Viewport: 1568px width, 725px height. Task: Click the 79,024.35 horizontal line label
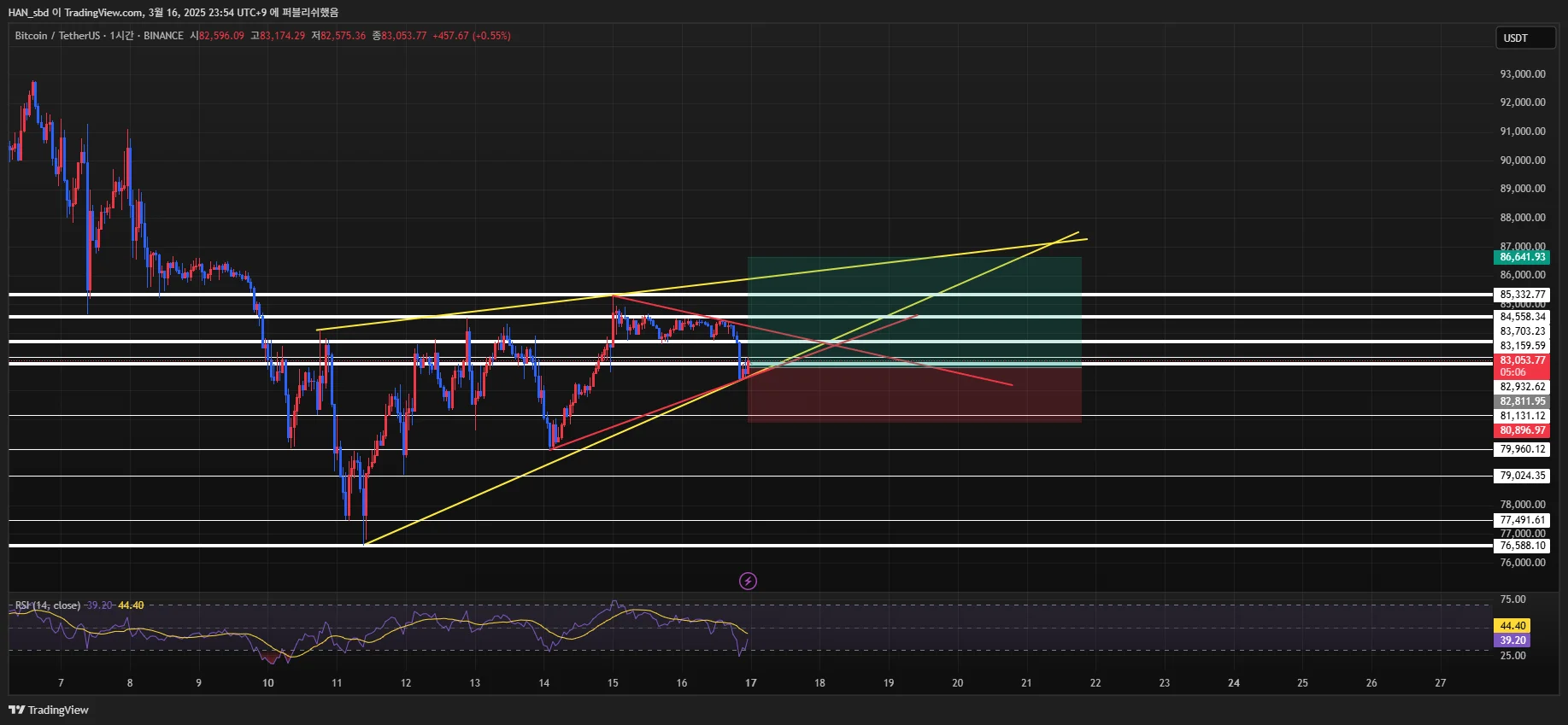[x=1522, y=476]
